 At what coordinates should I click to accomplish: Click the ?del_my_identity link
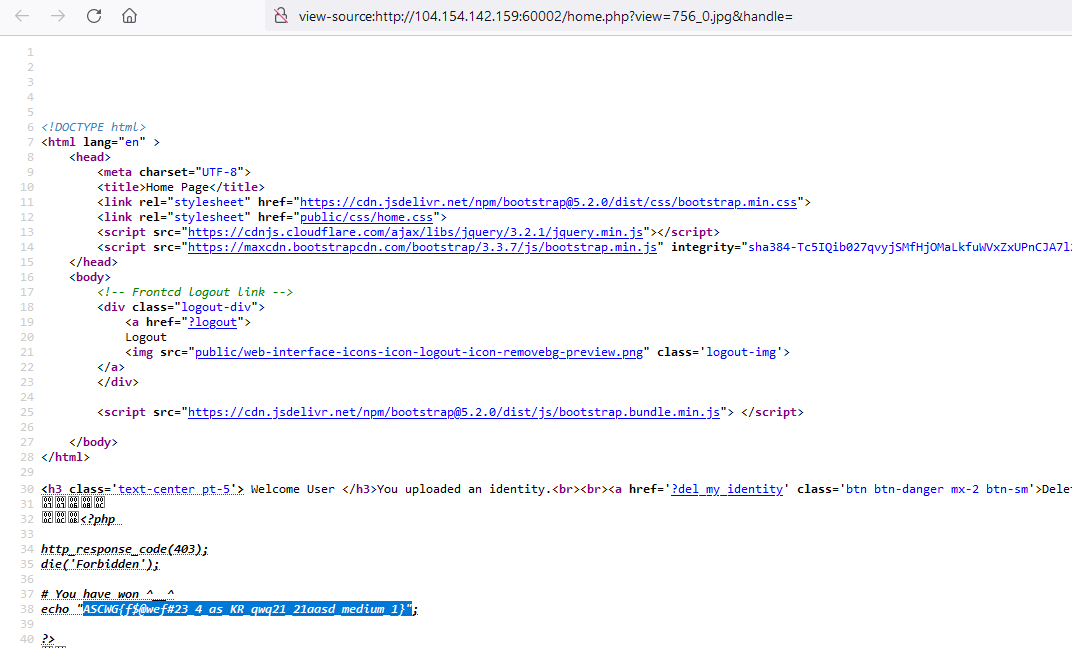click(x=726, y=489)
